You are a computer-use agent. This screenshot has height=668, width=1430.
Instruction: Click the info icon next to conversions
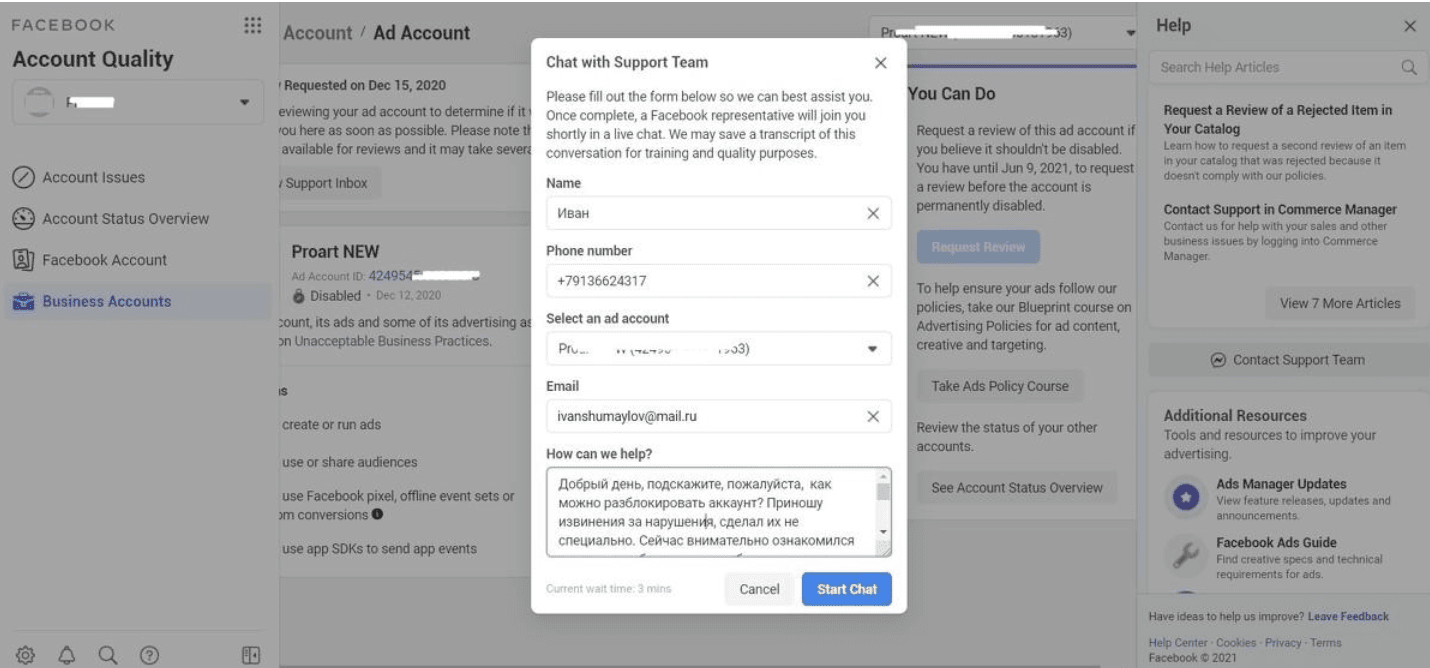pos(377,515)
